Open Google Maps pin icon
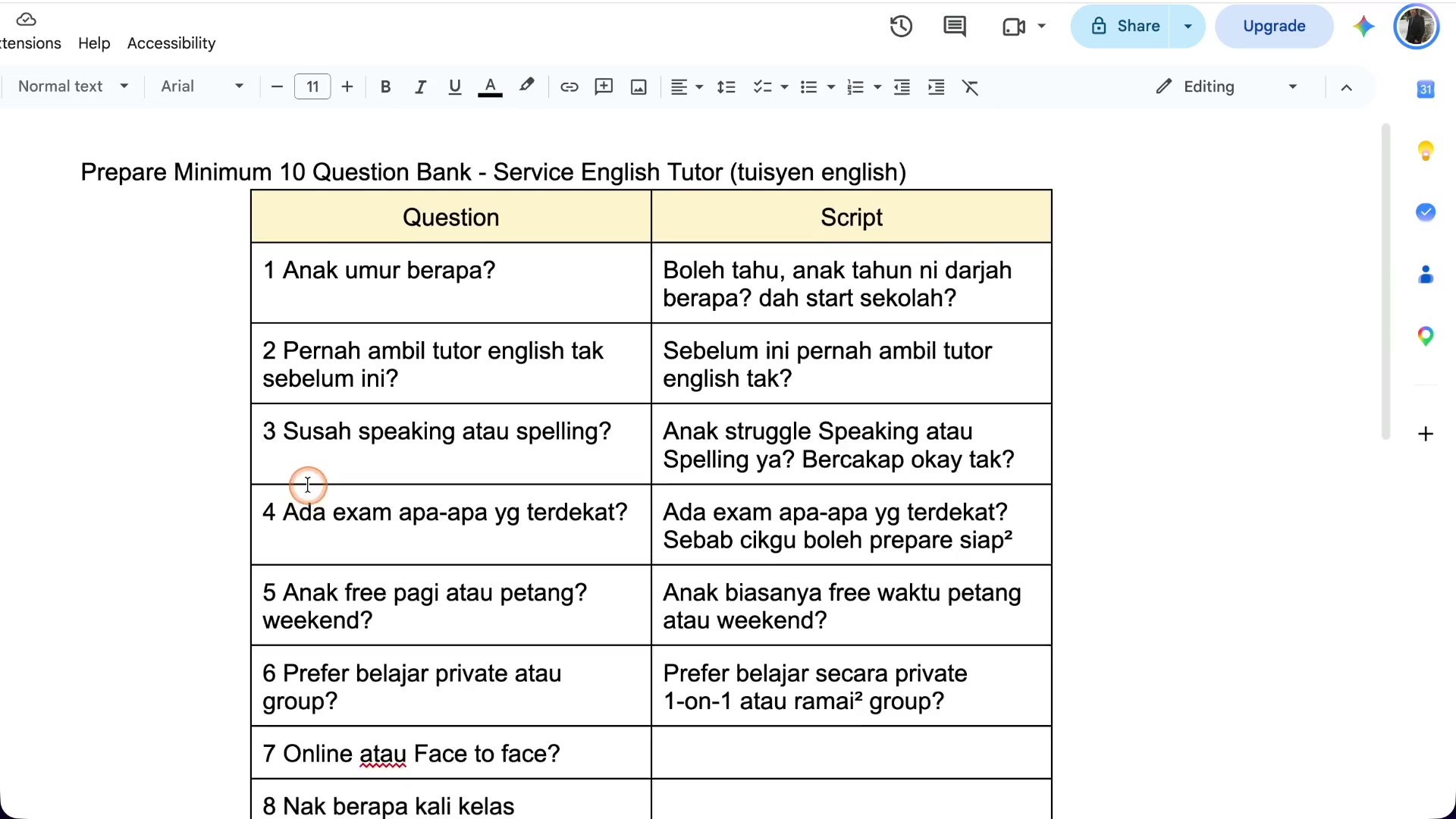This screenshot has height=819, width=1456. coord(1426,336)
